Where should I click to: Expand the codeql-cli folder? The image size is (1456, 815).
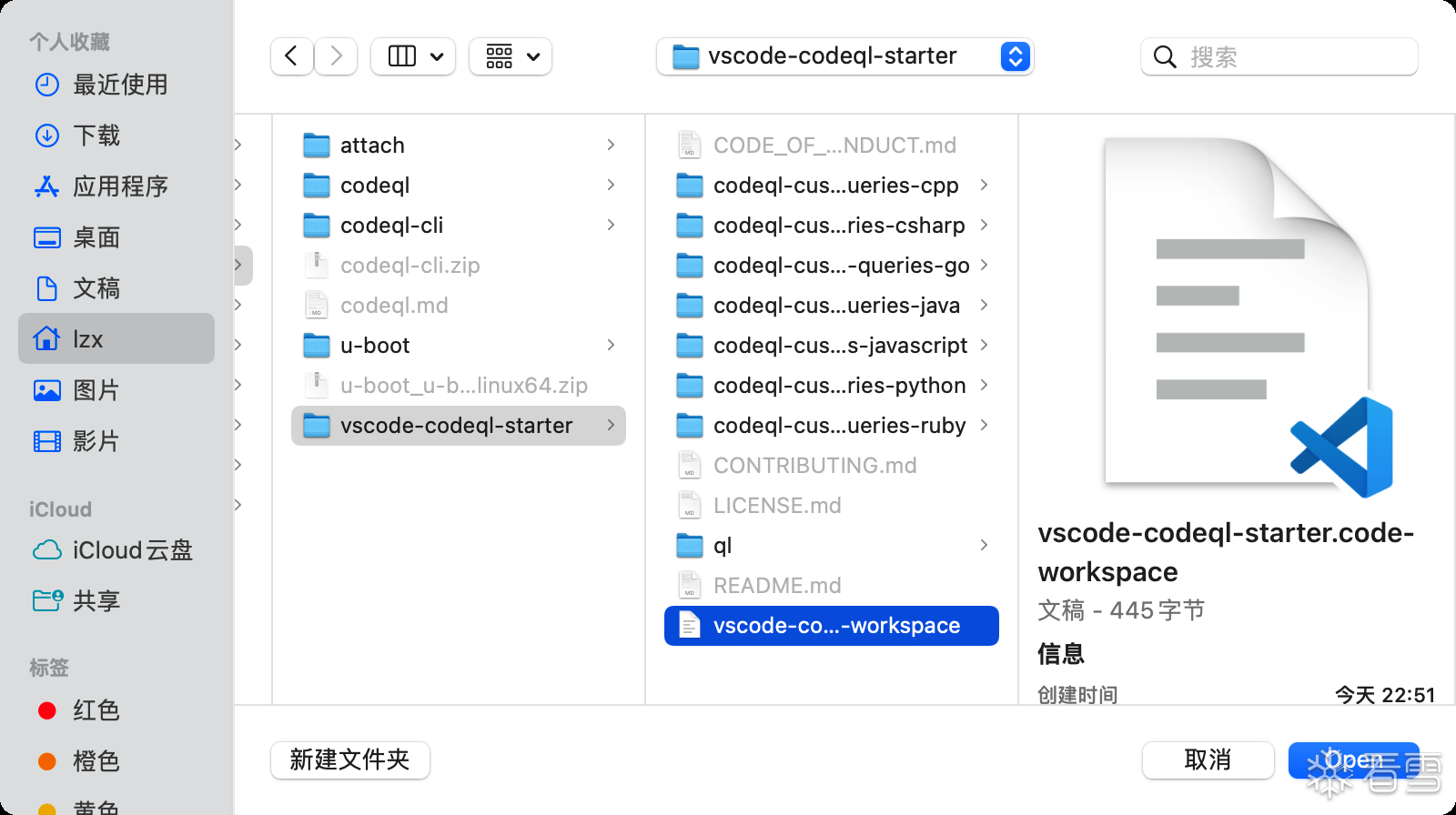pos(611,225)
